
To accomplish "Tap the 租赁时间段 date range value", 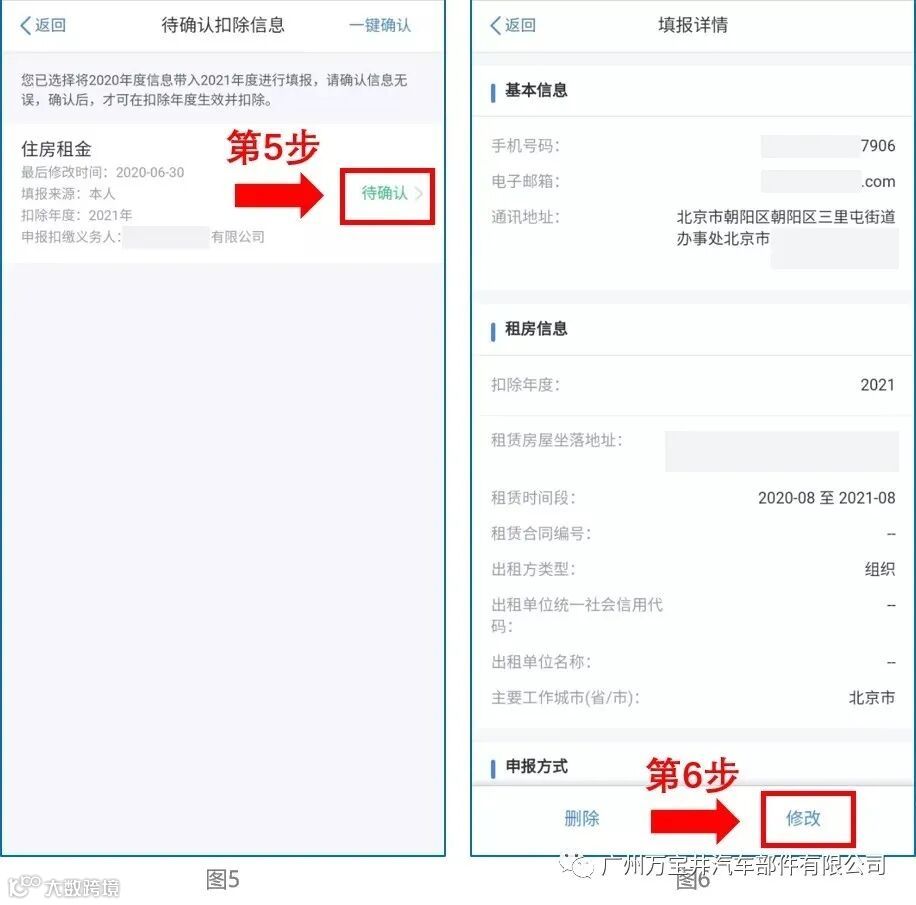I will point(827,498).
